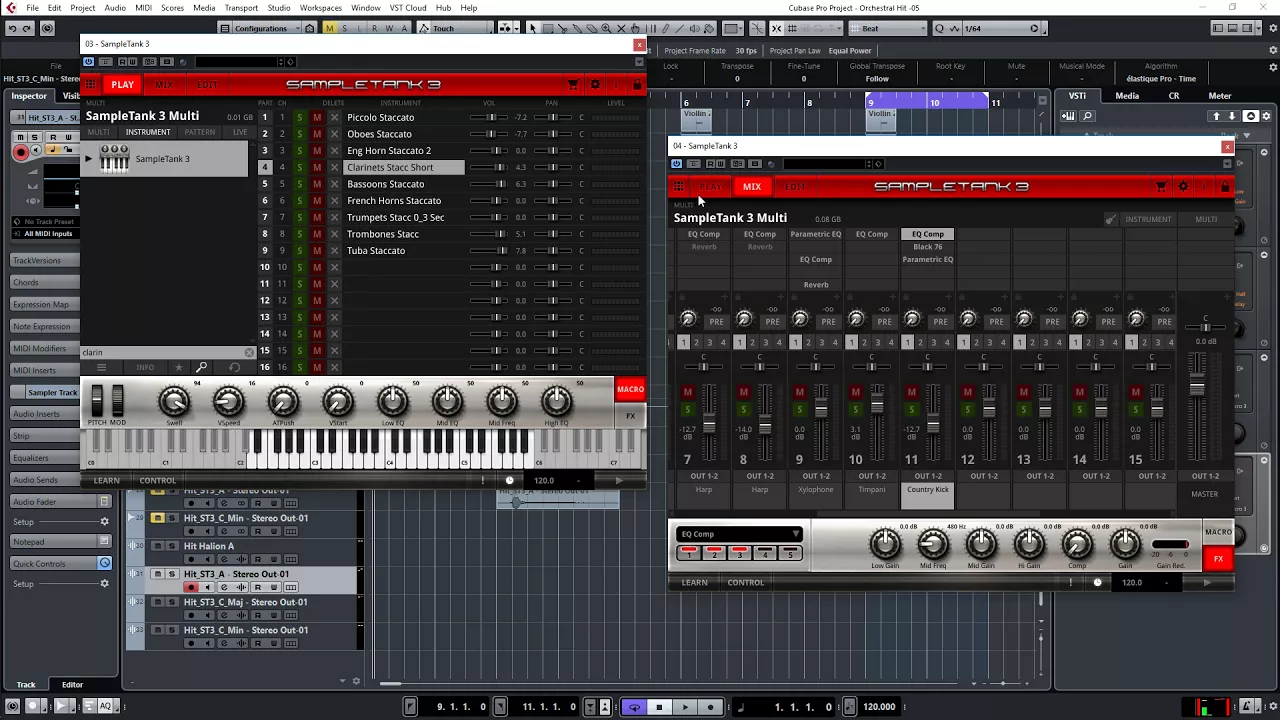
Task: Open shop cart icon in 03 SampleTank window
Action: (573, 85)
